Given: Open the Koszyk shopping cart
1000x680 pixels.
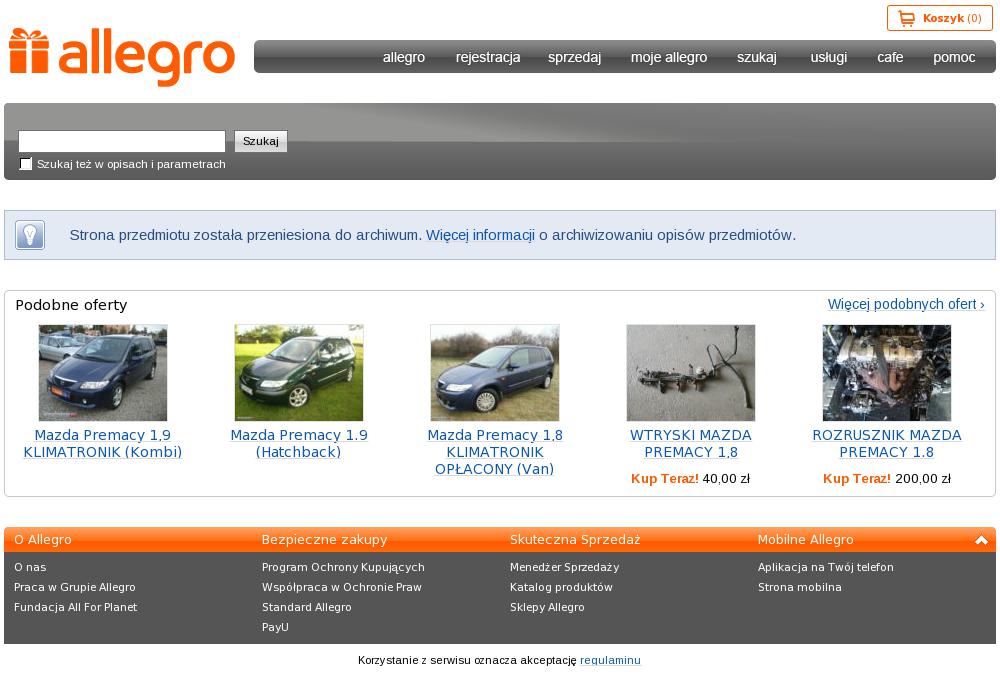Looking at the screenshot, I should point(939,18).
